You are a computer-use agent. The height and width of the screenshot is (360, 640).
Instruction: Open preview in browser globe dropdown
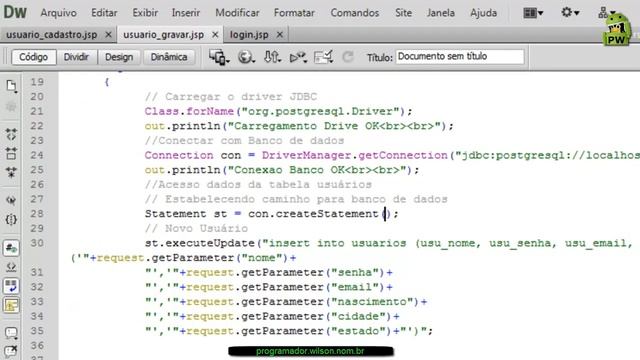(246, 57)
